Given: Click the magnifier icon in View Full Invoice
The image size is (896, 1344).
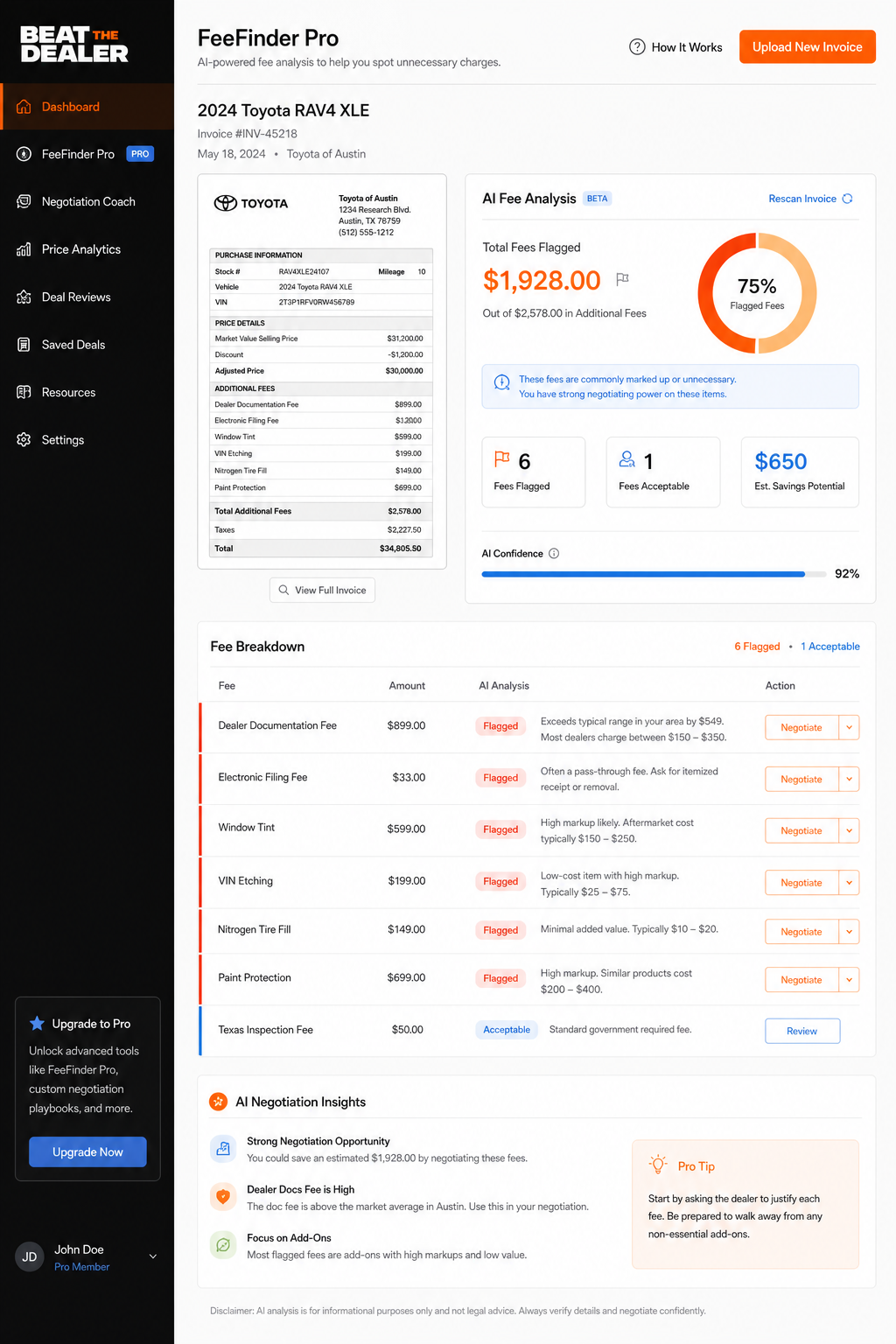Looking at the screenshot, I should pos(283,590).
